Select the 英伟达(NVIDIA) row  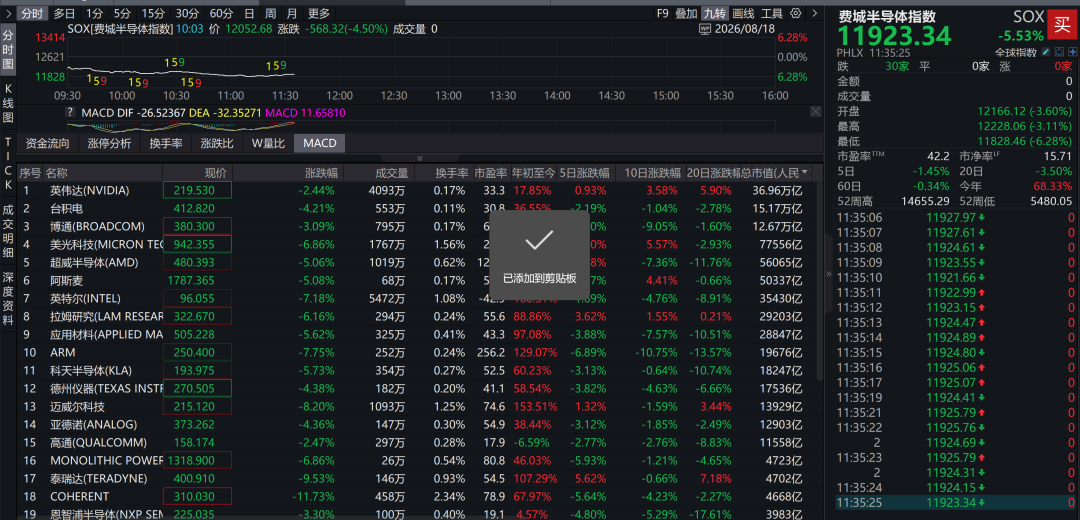[419, 190]
